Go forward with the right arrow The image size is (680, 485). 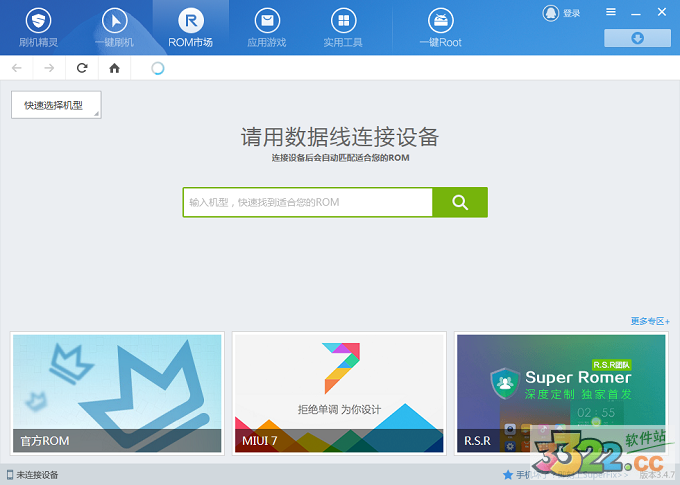[x=49, y=68]
